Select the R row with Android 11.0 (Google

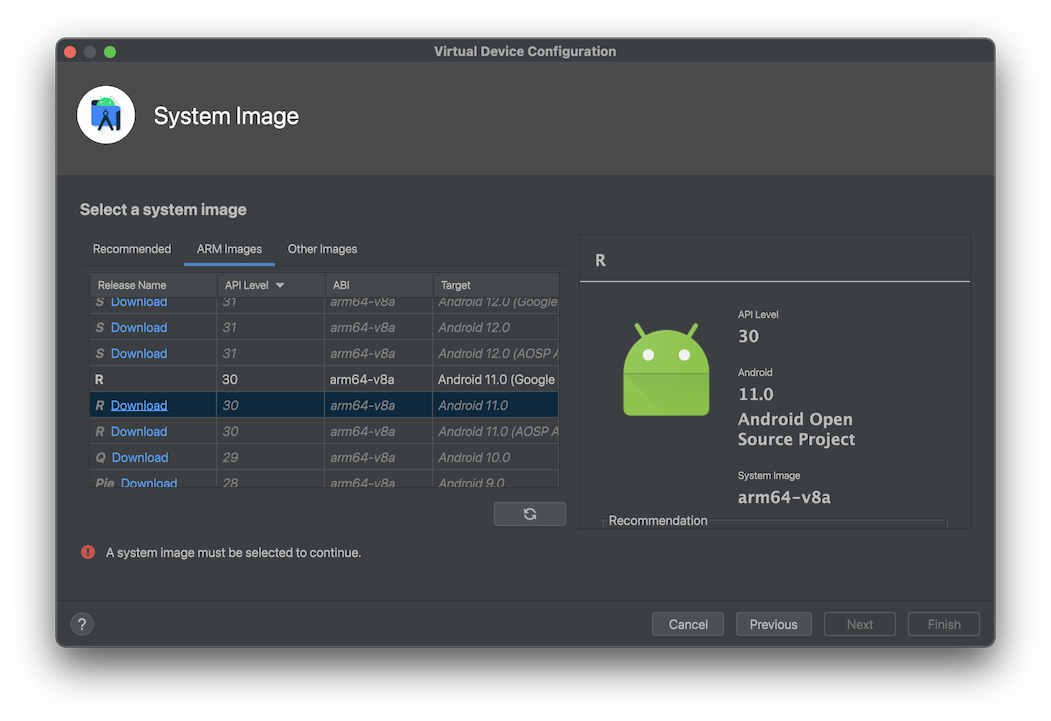[324, 380]
